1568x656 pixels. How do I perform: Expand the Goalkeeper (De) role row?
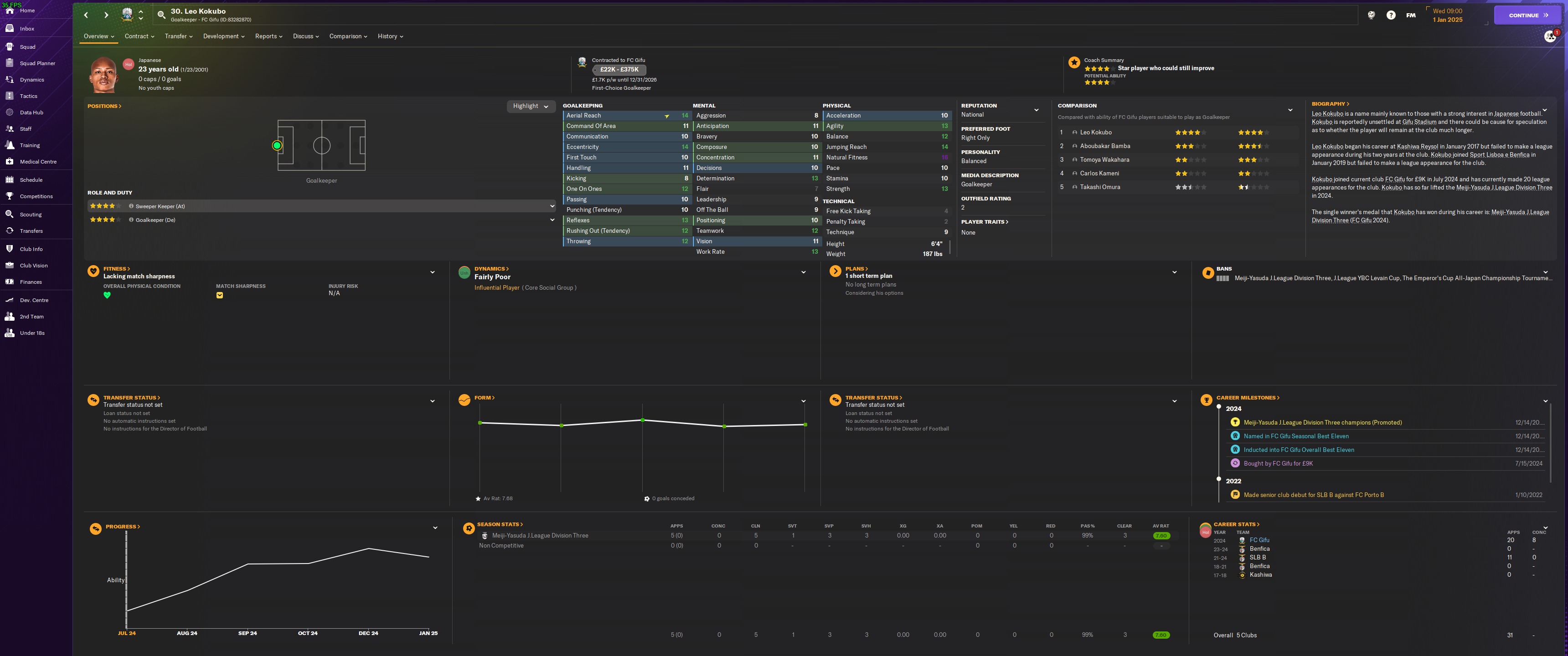click(321, 220)
